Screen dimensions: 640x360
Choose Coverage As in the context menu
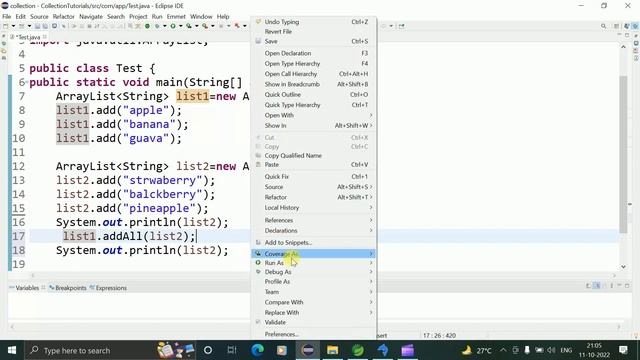tap(313, 254)
